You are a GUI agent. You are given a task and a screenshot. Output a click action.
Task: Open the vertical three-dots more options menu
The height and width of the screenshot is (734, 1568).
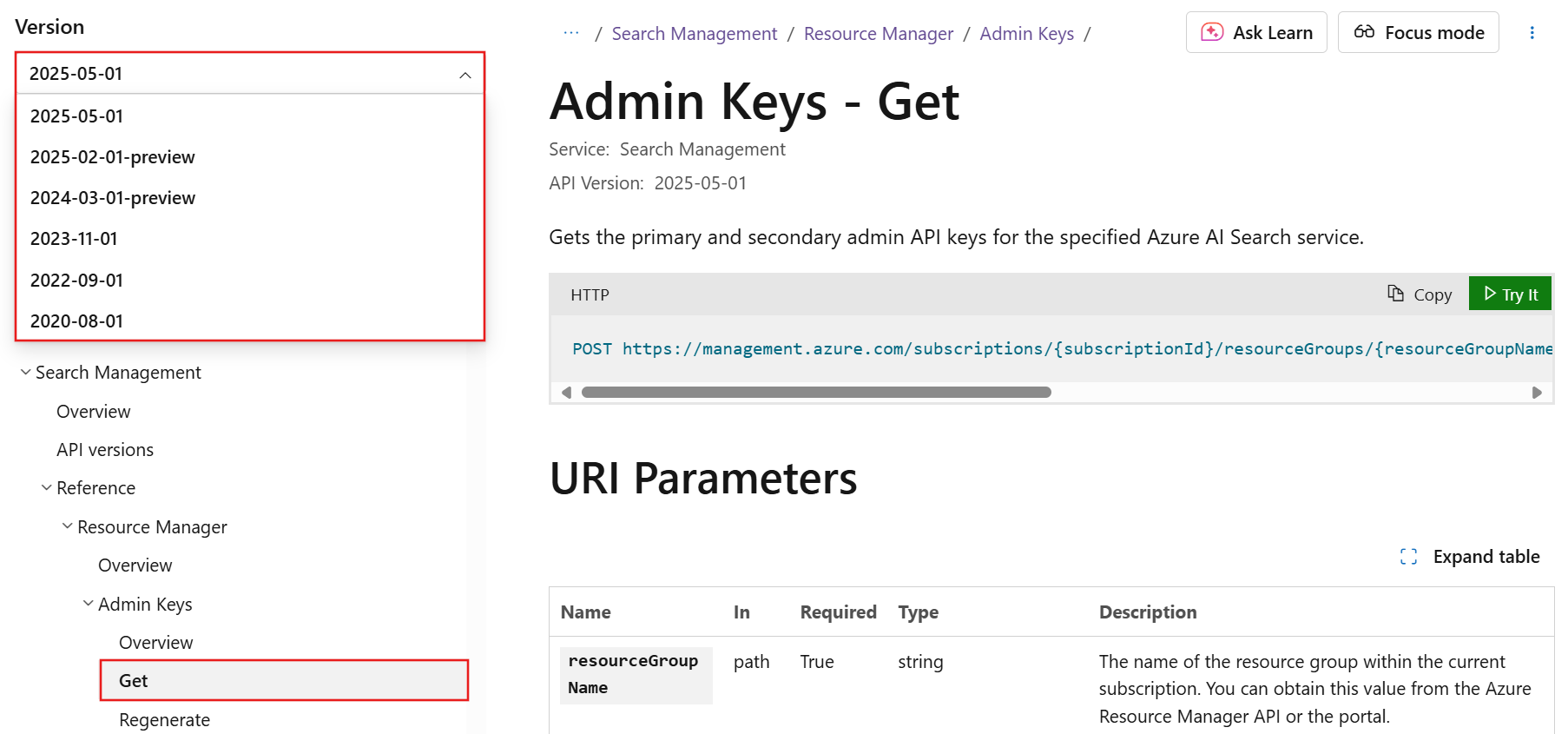pos(1532,33)
